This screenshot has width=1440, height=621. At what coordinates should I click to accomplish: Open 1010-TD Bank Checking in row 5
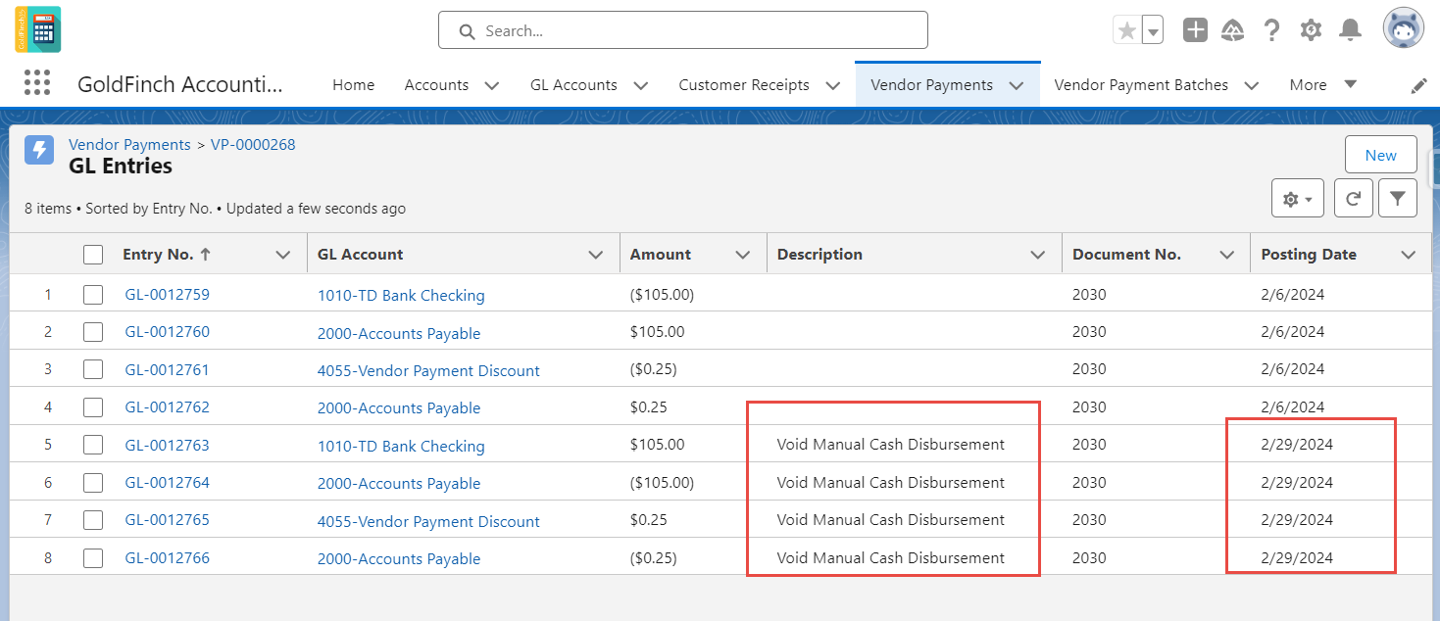[x=401, y=446]
